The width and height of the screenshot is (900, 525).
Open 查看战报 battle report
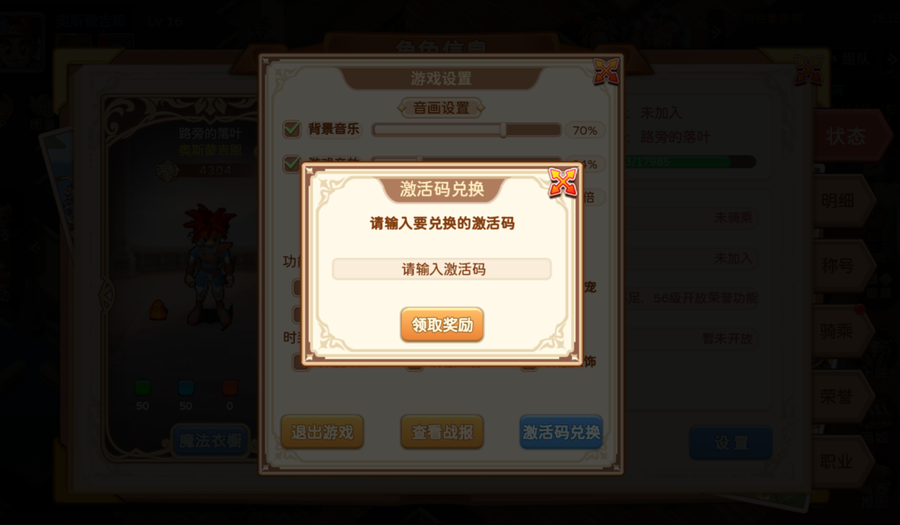(442, 432)
